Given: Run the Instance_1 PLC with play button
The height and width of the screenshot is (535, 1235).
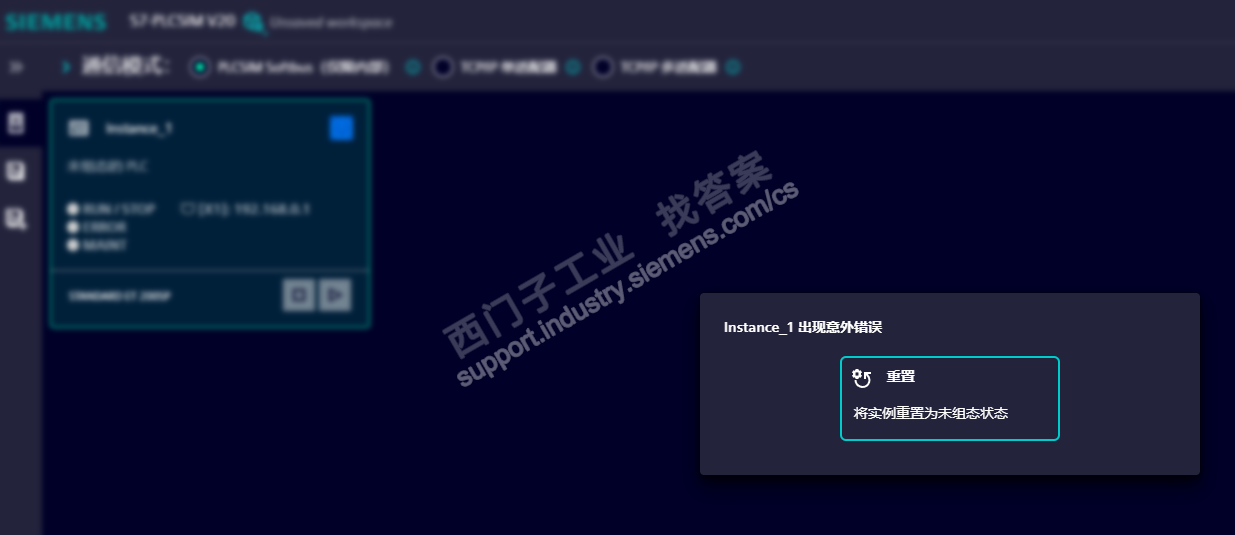Looking at the screenshot, I should (335, 294).
